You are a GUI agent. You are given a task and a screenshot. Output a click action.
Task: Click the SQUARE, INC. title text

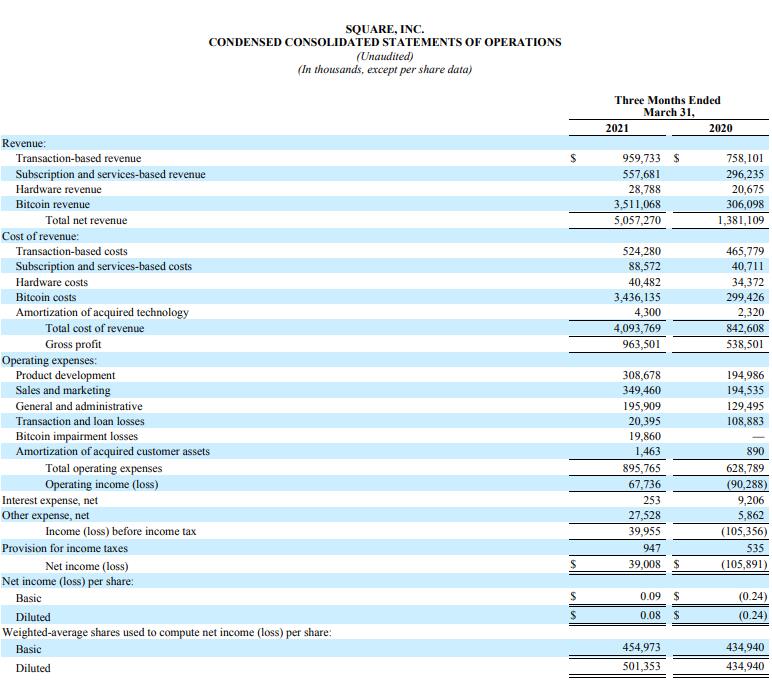click(x=385, y=29)
